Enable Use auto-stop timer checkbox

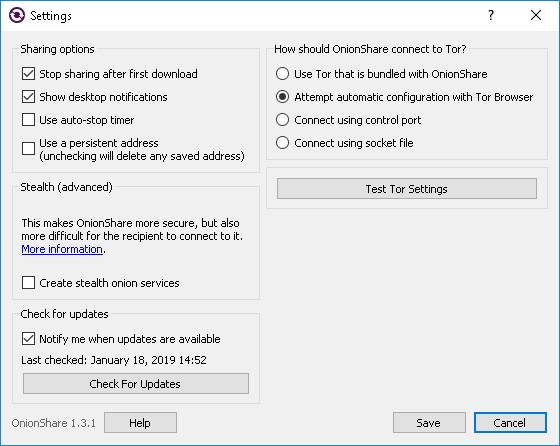point(28,120)
